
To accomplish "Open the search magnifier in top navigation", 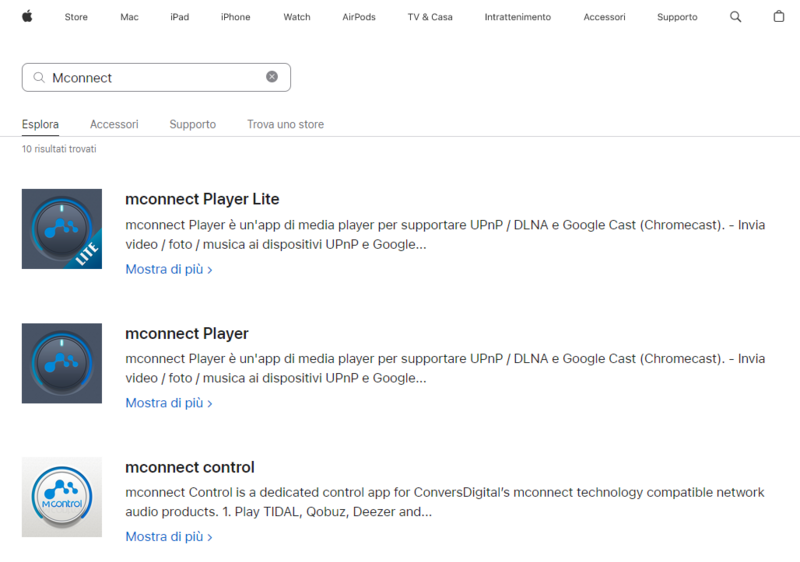I will (x=736, y=17).
